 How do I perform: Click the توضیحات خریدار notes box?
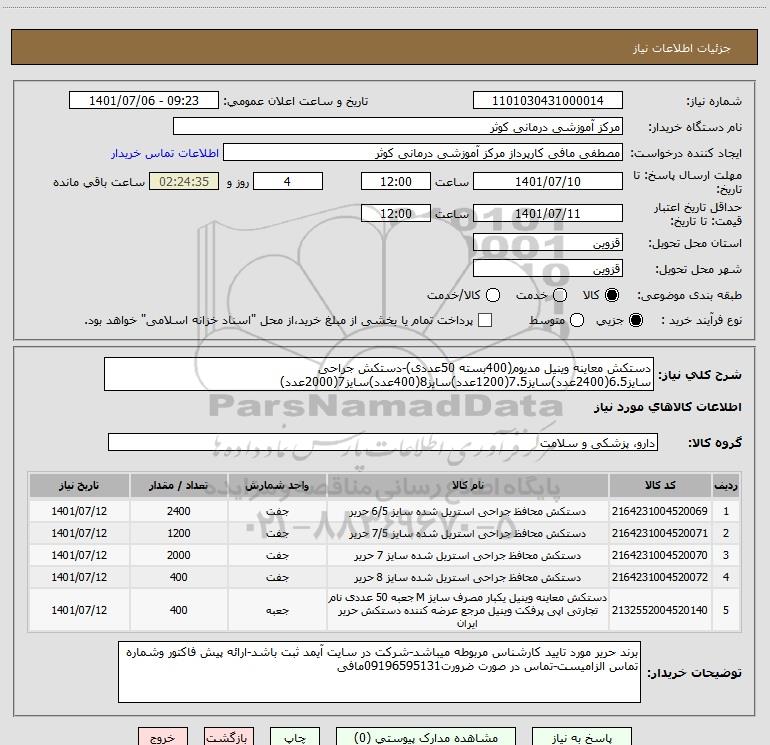click(x=380, y=672)
